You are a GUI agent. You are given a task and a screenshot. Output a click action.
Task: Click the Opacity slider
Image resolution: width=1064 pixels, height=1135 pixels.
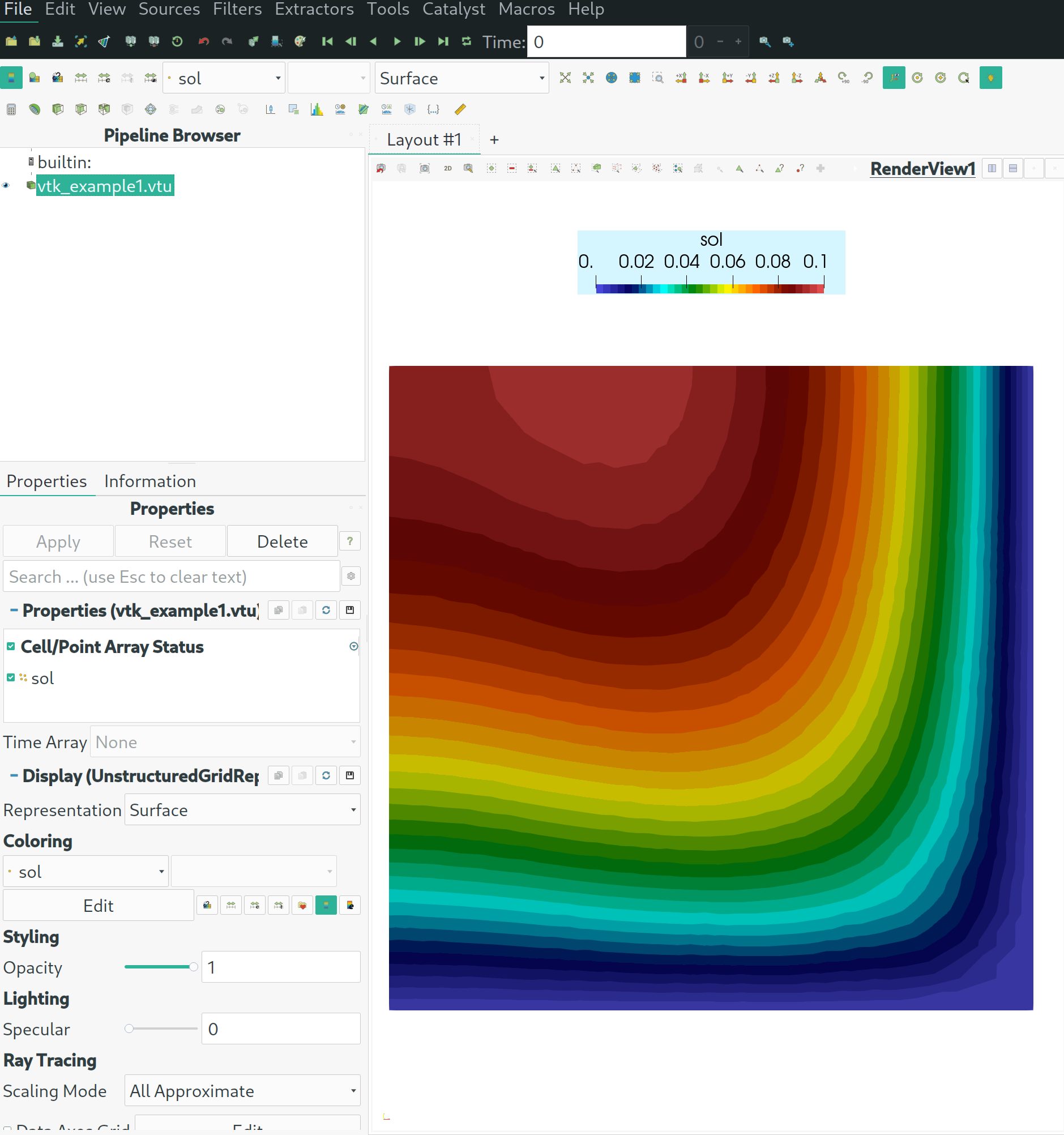(161, 967)
